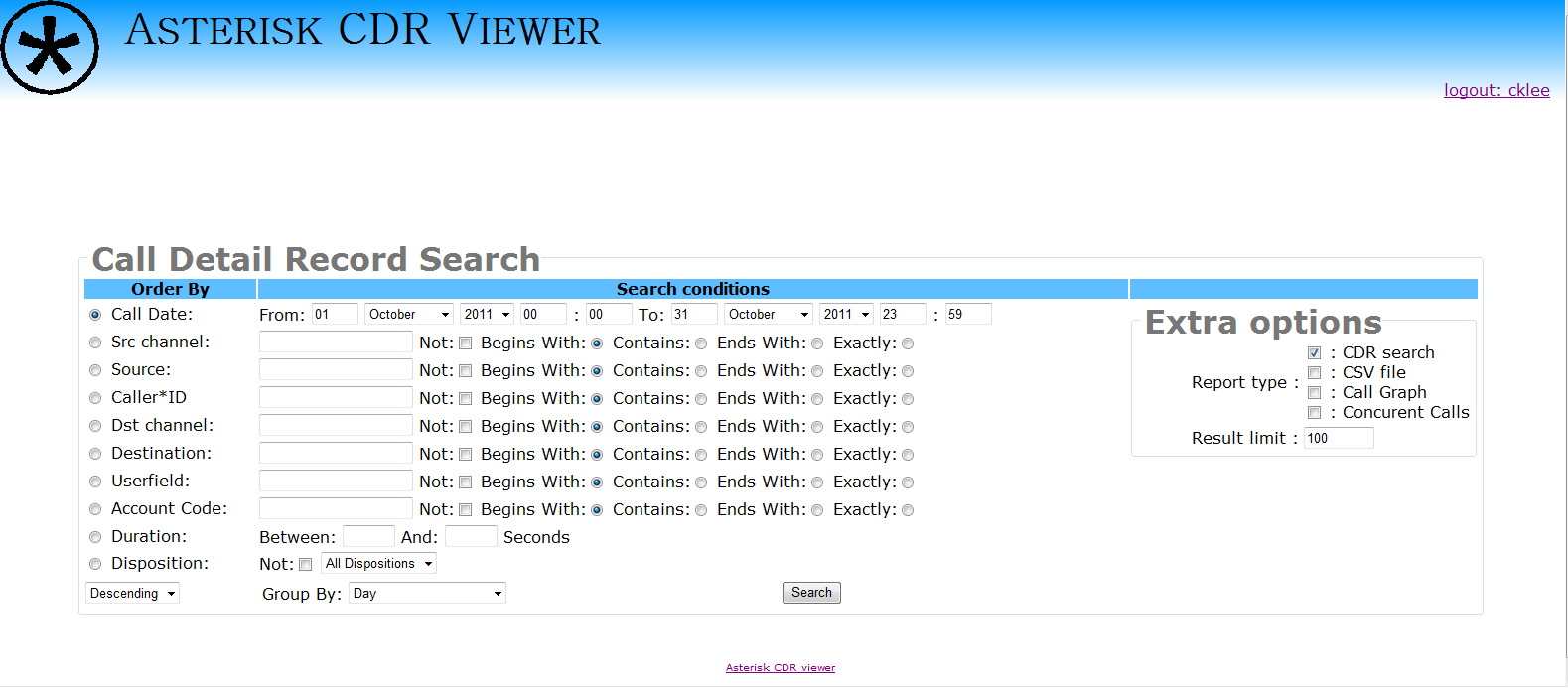The image size is (1568, 688).
Task: Select Exactly for Src channel
Action: (908, 344)
